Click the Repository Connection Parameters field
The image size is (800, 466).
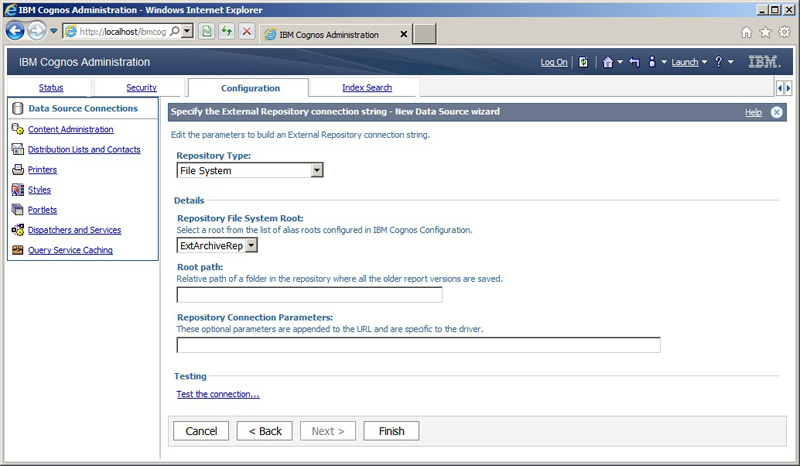418,345
